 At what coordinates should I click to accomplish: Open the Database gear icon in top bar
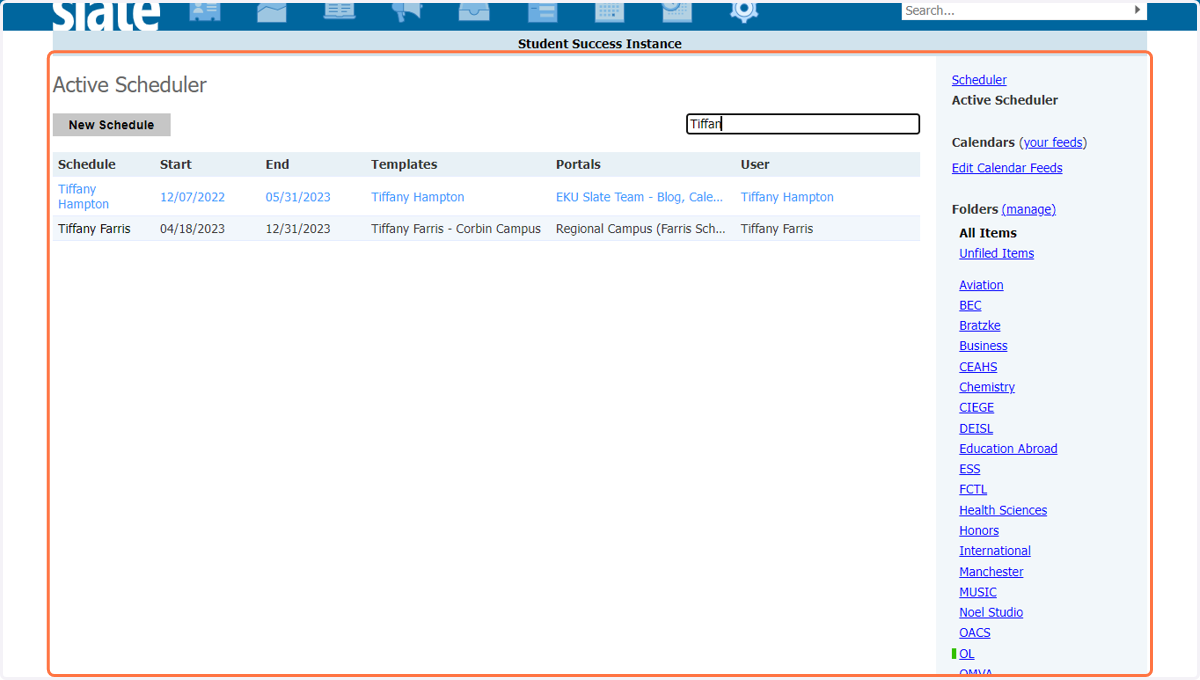[744, 10]
